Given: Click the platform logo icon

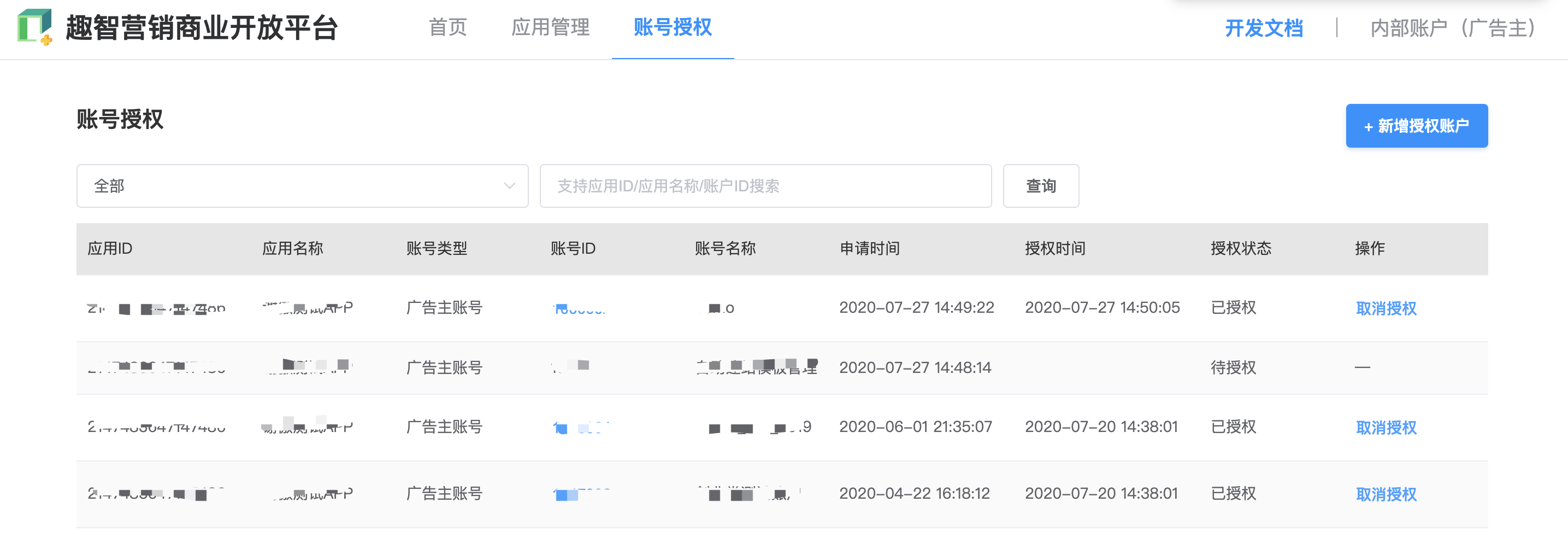Looking at the screenshot, I should click(x=35, y=27).
